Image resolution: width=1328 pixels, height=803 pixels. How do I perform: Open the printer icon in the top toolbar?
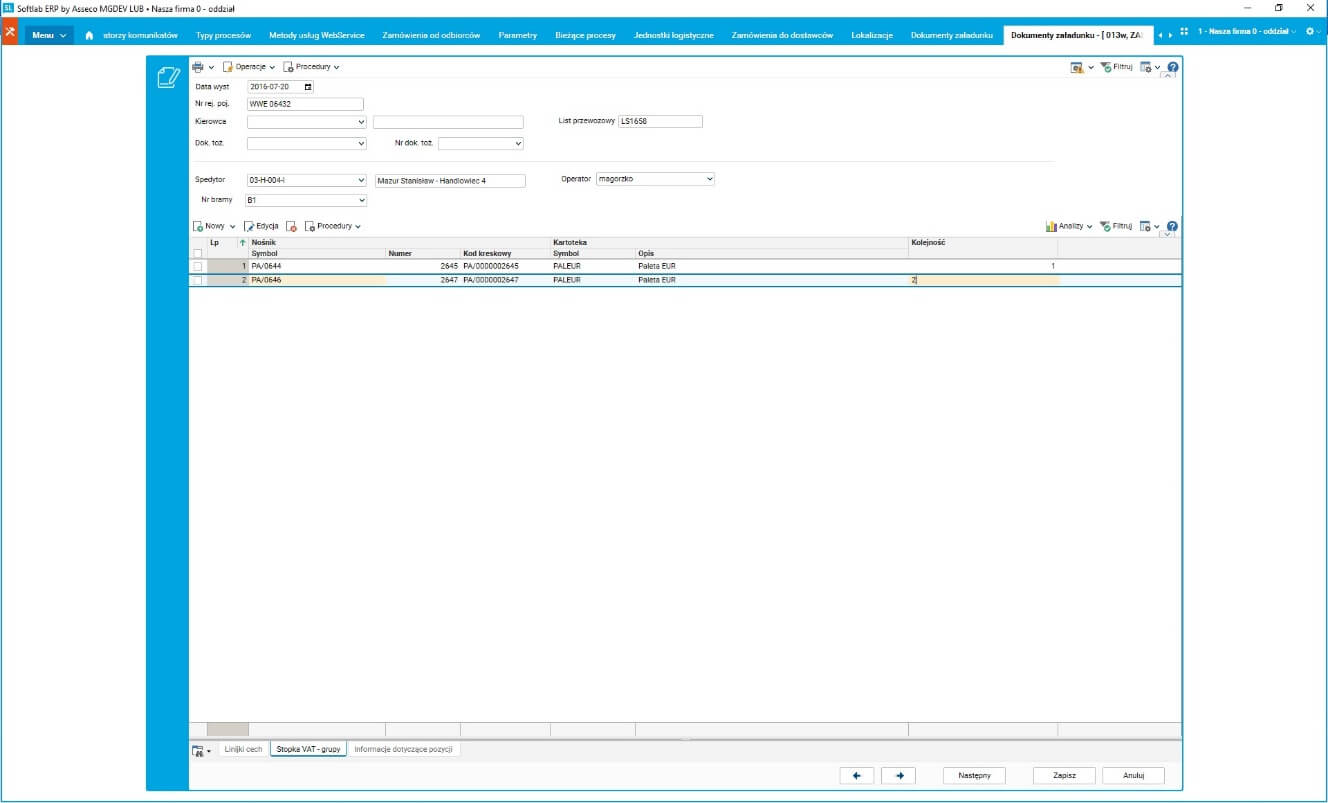click(x=198, y=67)
